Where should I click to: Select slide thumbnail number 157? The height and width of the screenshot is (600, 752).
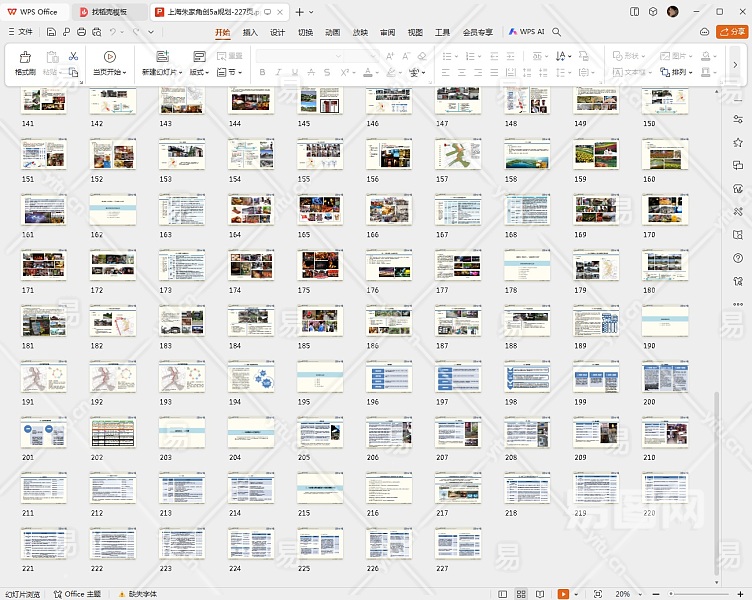coord(458,155)
